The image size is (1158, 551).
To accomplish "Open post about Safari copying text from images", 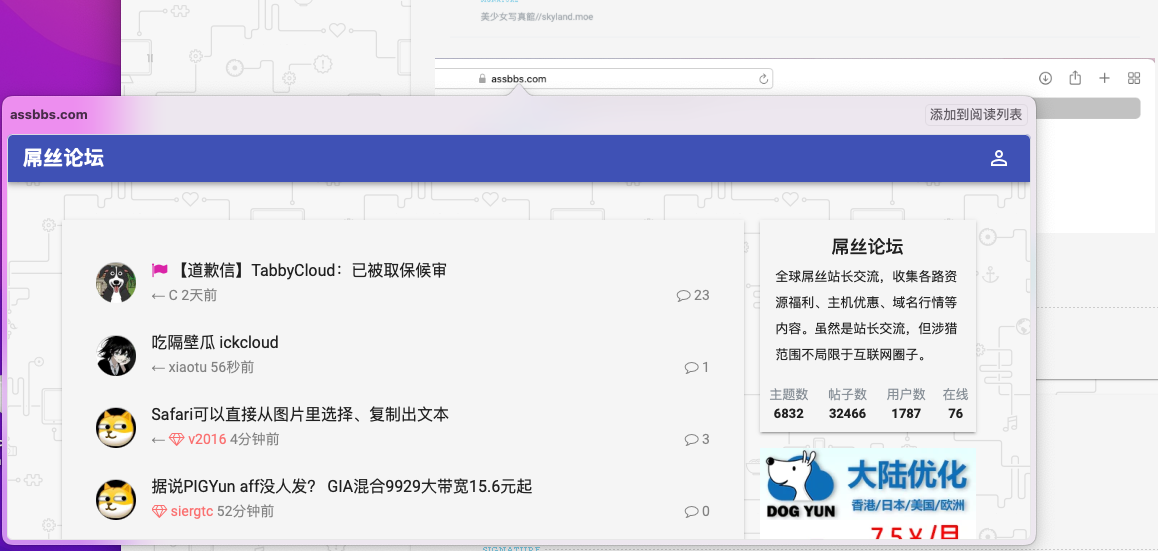I will point(300,414).
